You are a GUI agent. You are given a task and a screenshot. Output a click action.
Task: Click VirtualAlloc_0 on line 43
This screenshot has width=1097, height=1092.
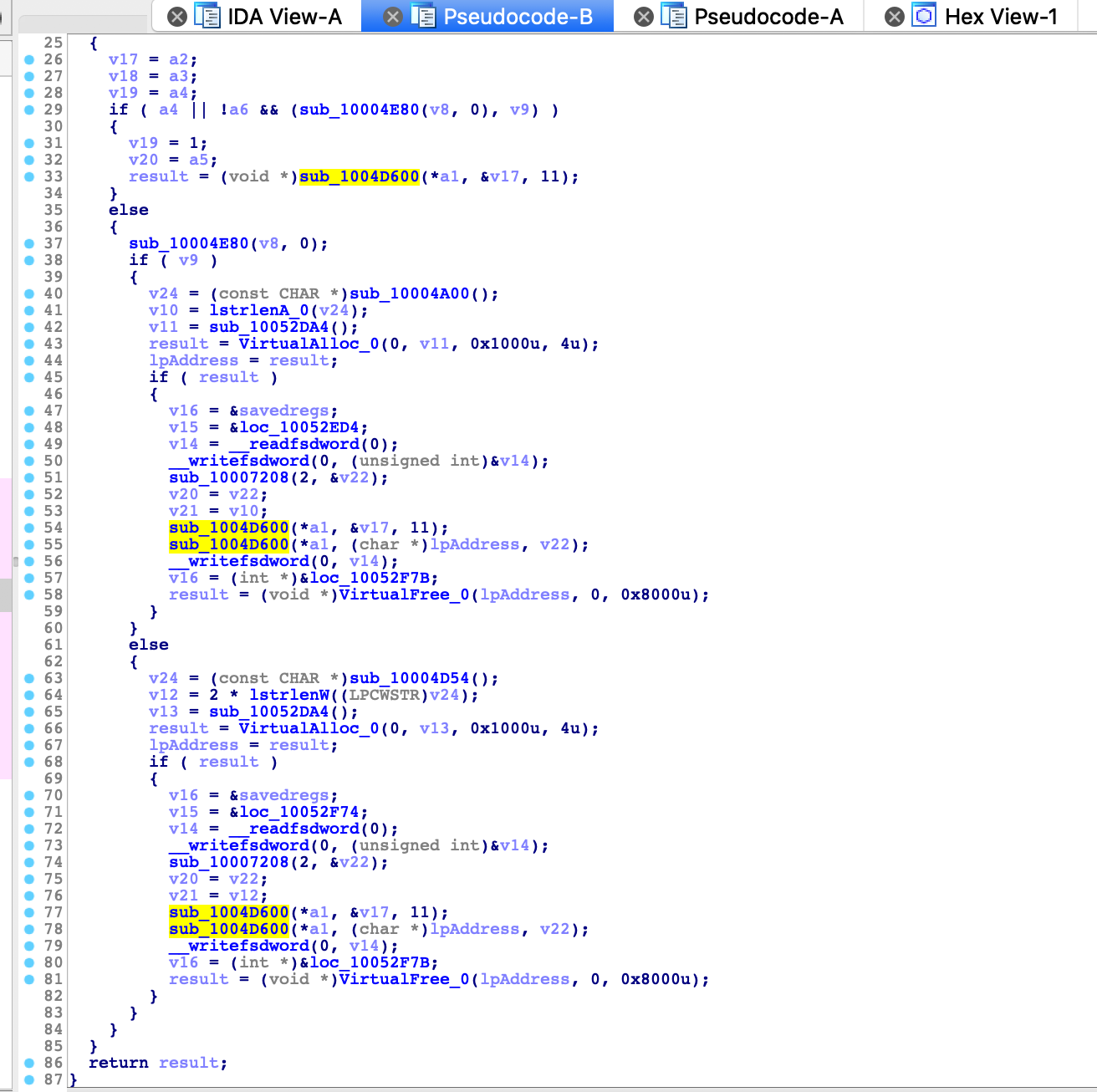click(309, 344)
